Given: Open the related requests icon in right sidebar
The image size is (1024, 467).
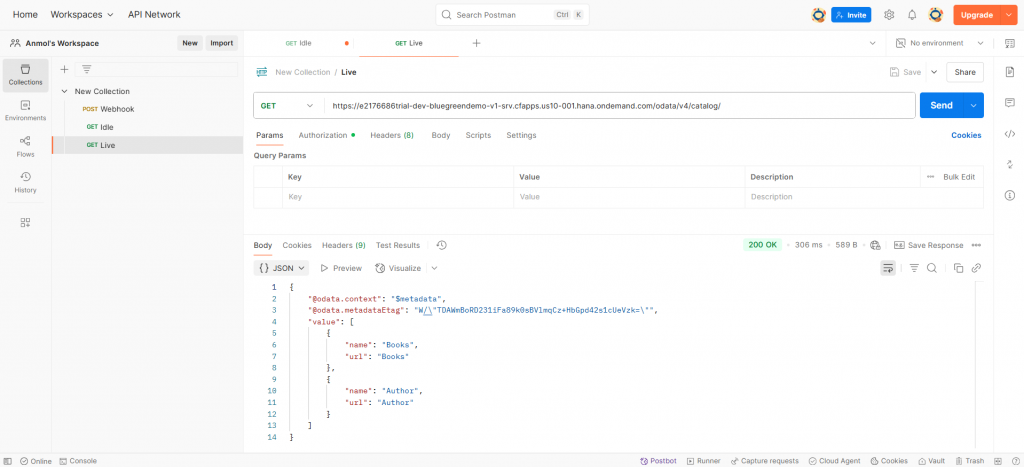Looking at the screenshot, I should [1010, 165].
